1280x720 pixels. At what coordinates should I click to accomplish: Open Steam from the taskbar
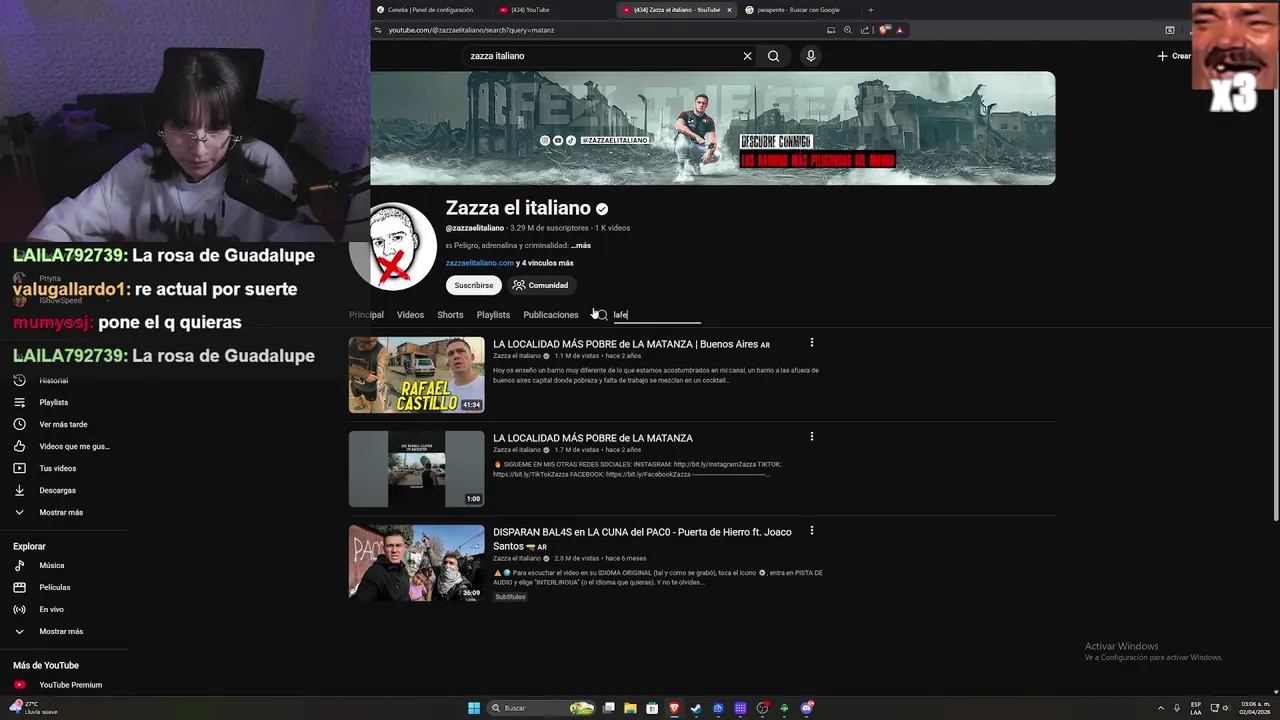point(696,708)
